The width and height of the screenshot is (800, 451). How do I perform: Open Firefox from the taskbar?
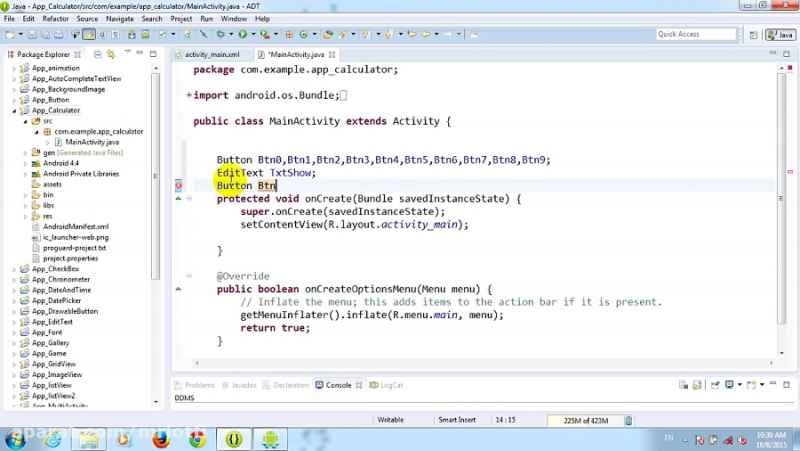160,439
